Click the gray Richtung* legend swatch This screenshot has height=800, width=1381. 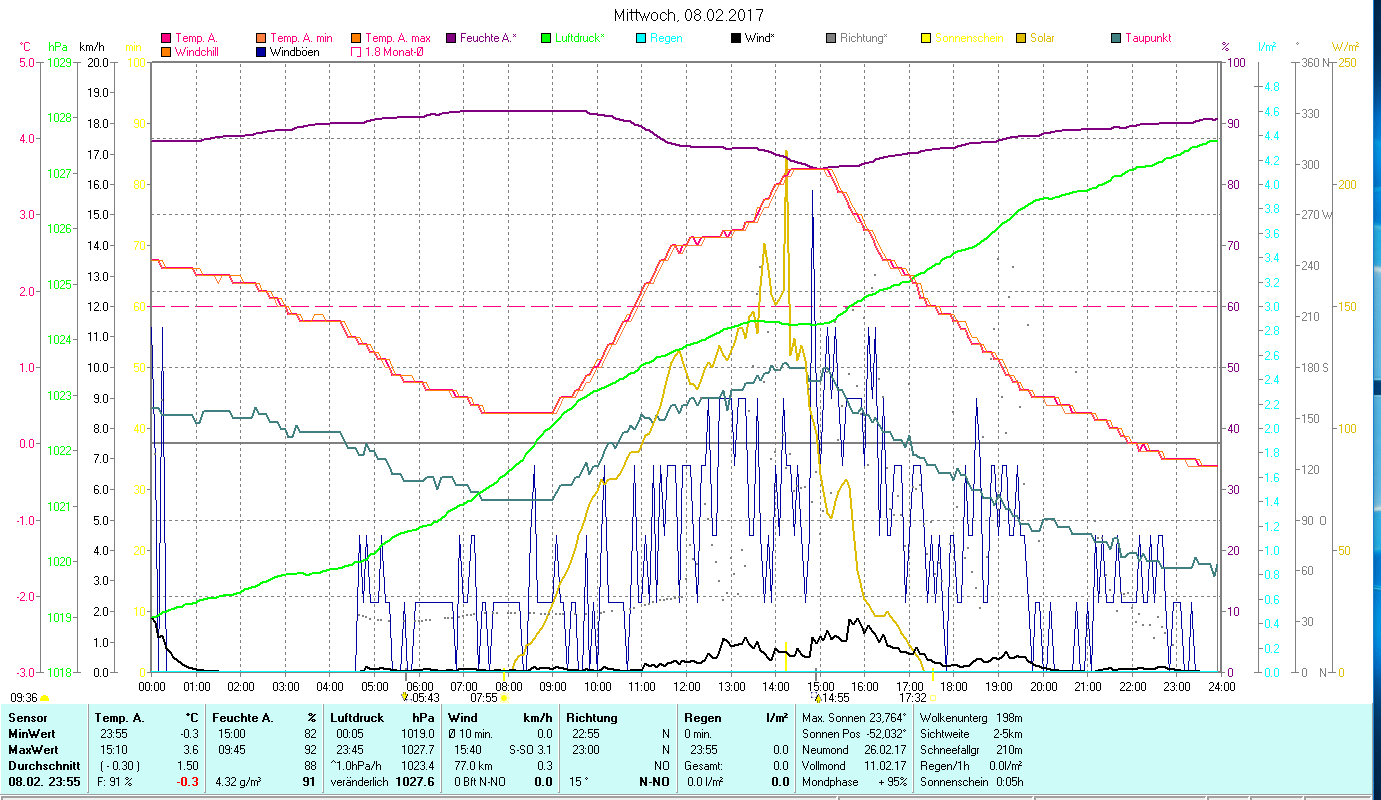[x=830, y=38]
